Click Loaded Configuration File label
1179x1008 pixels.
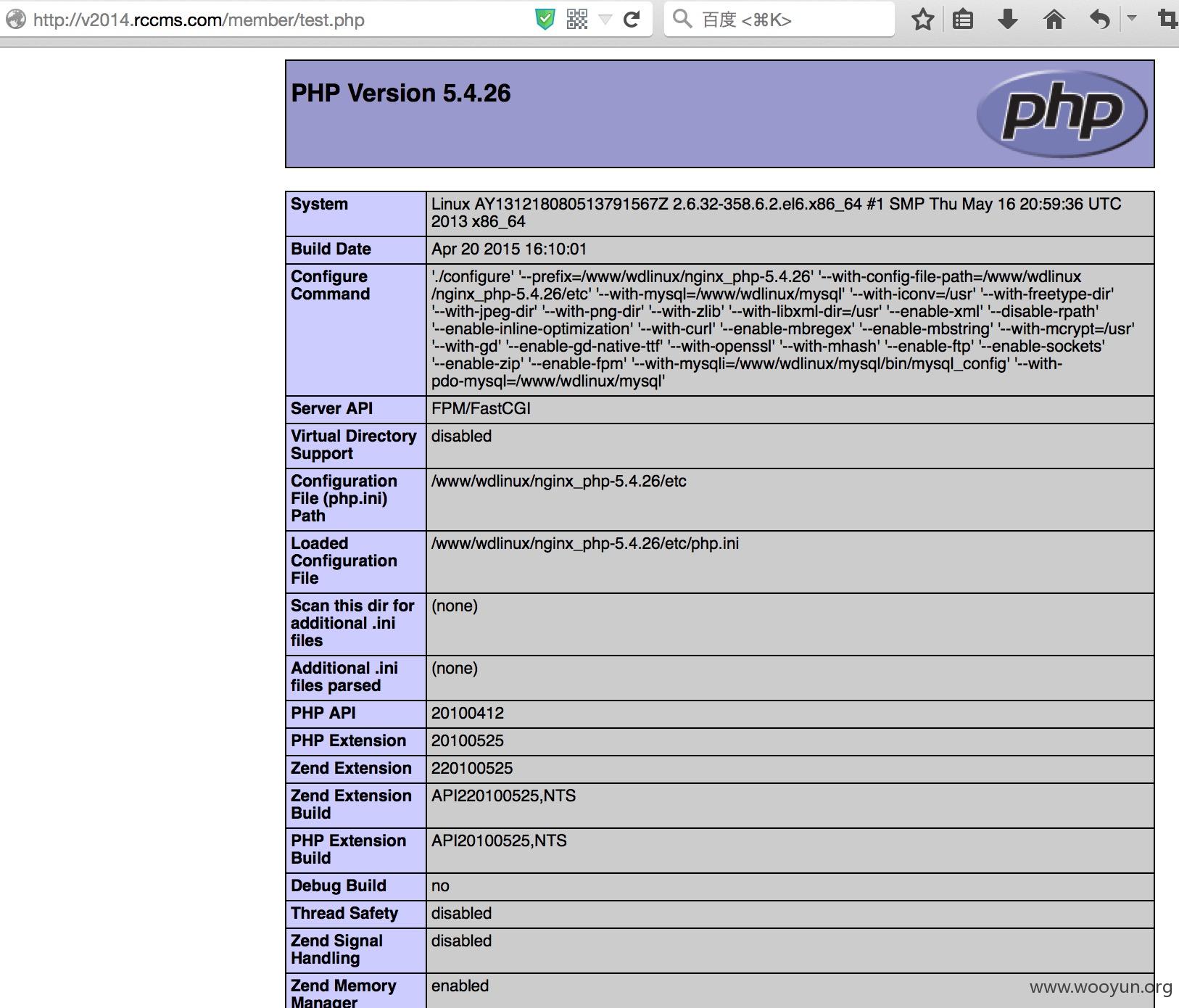(344, 561)
